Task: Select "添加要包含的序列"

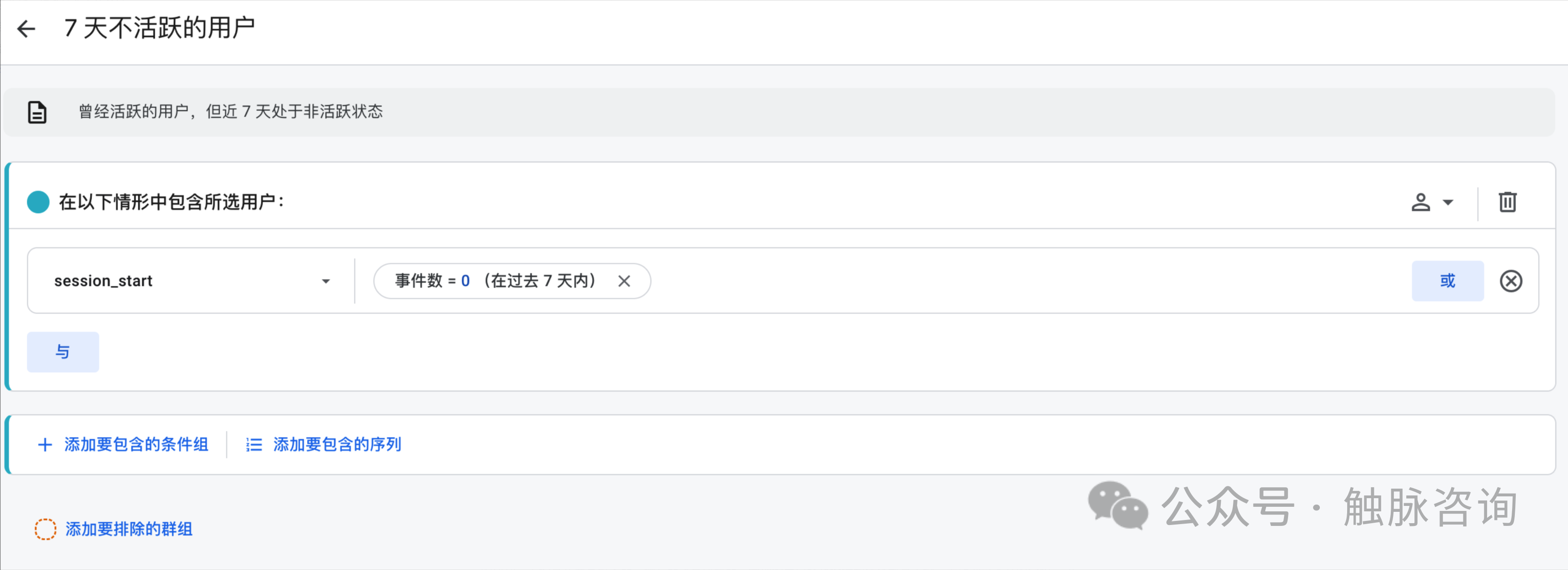Action: click(x=337, y=445)
